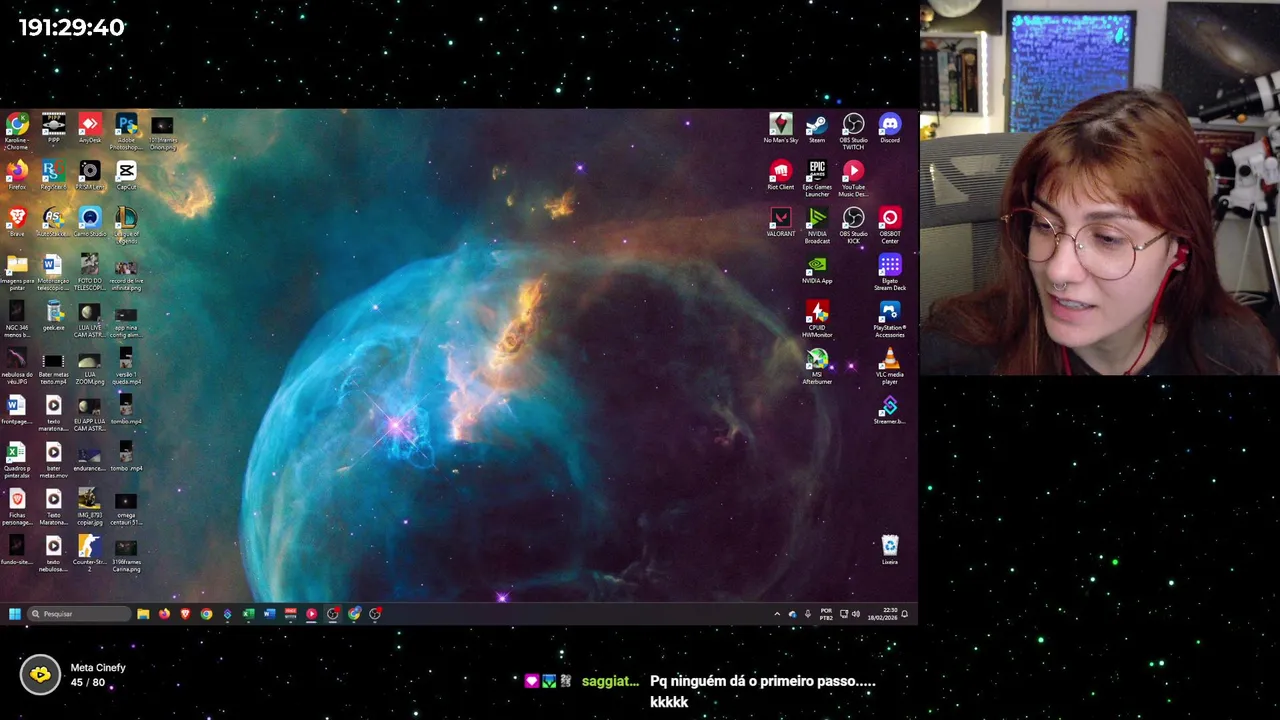Select '1018frames Orion.png' image thumbnail
Viewport: 1280px width, 720px height.
point(162,132)
